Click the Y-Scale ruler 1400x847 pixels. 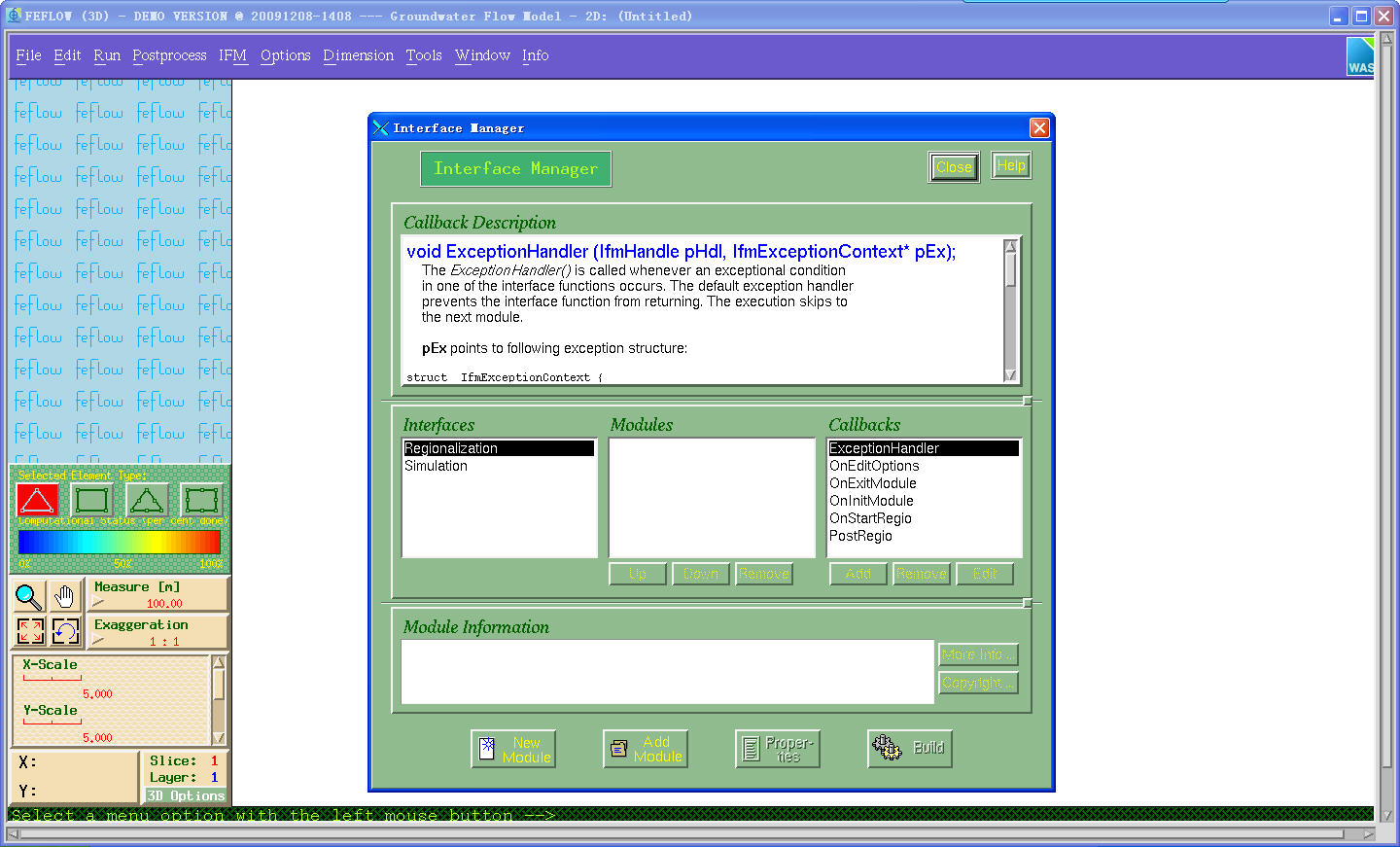click(x=52, y=723)
